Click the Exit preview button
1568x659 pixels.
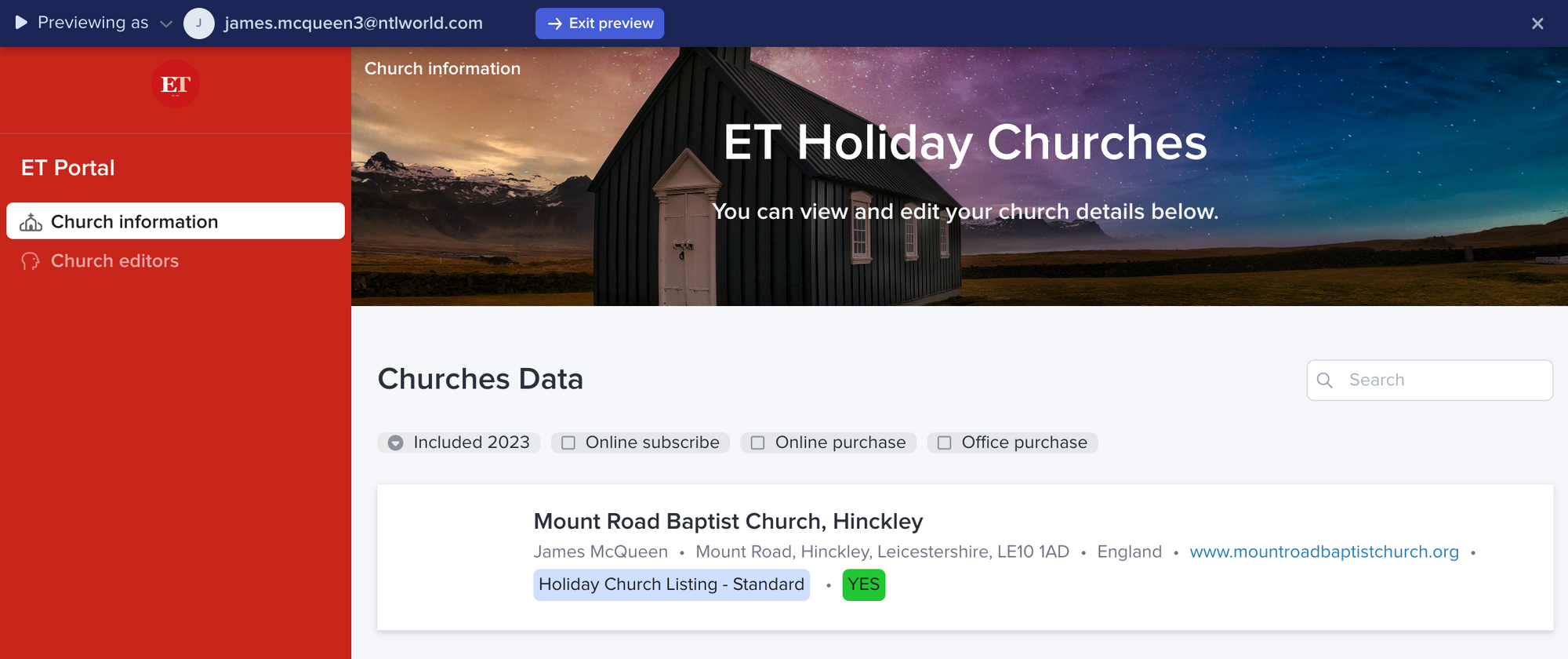point(600,24)
